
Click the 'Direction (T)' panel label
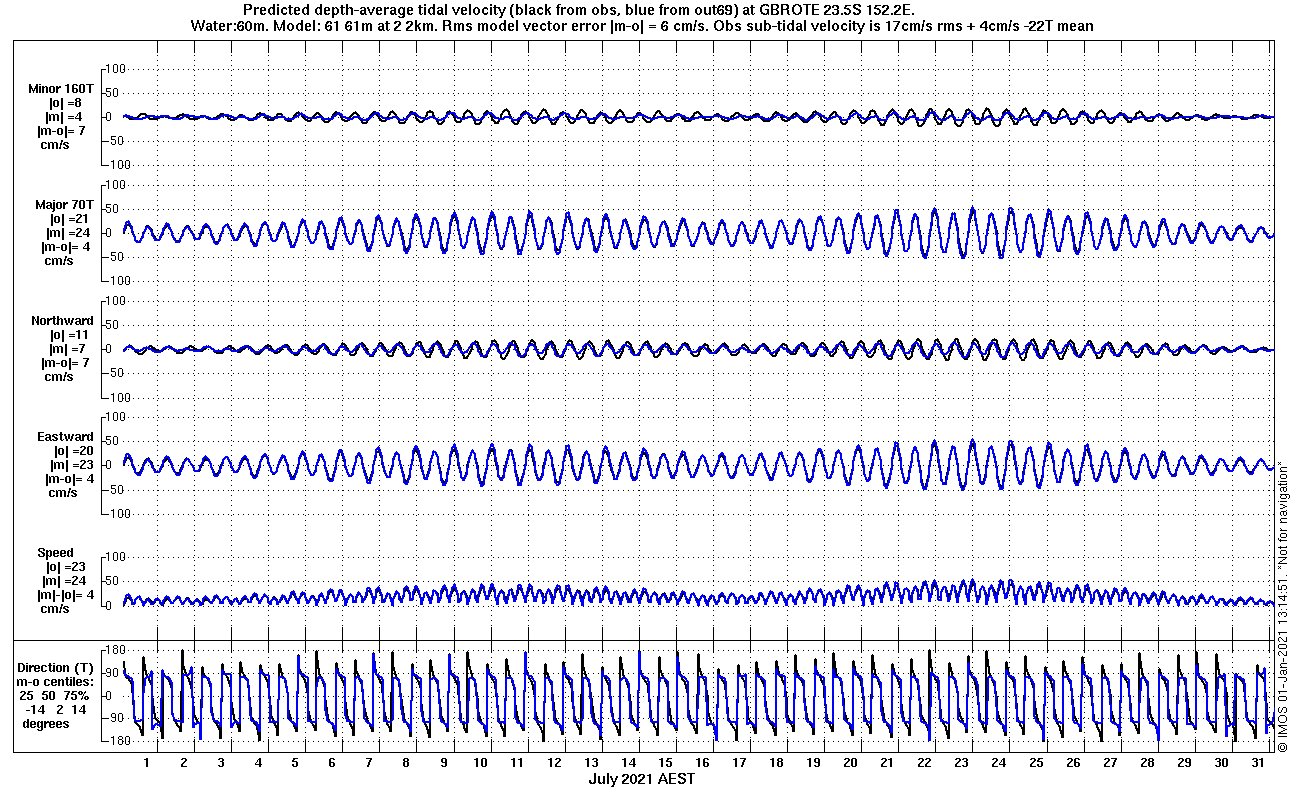point(57,668)
